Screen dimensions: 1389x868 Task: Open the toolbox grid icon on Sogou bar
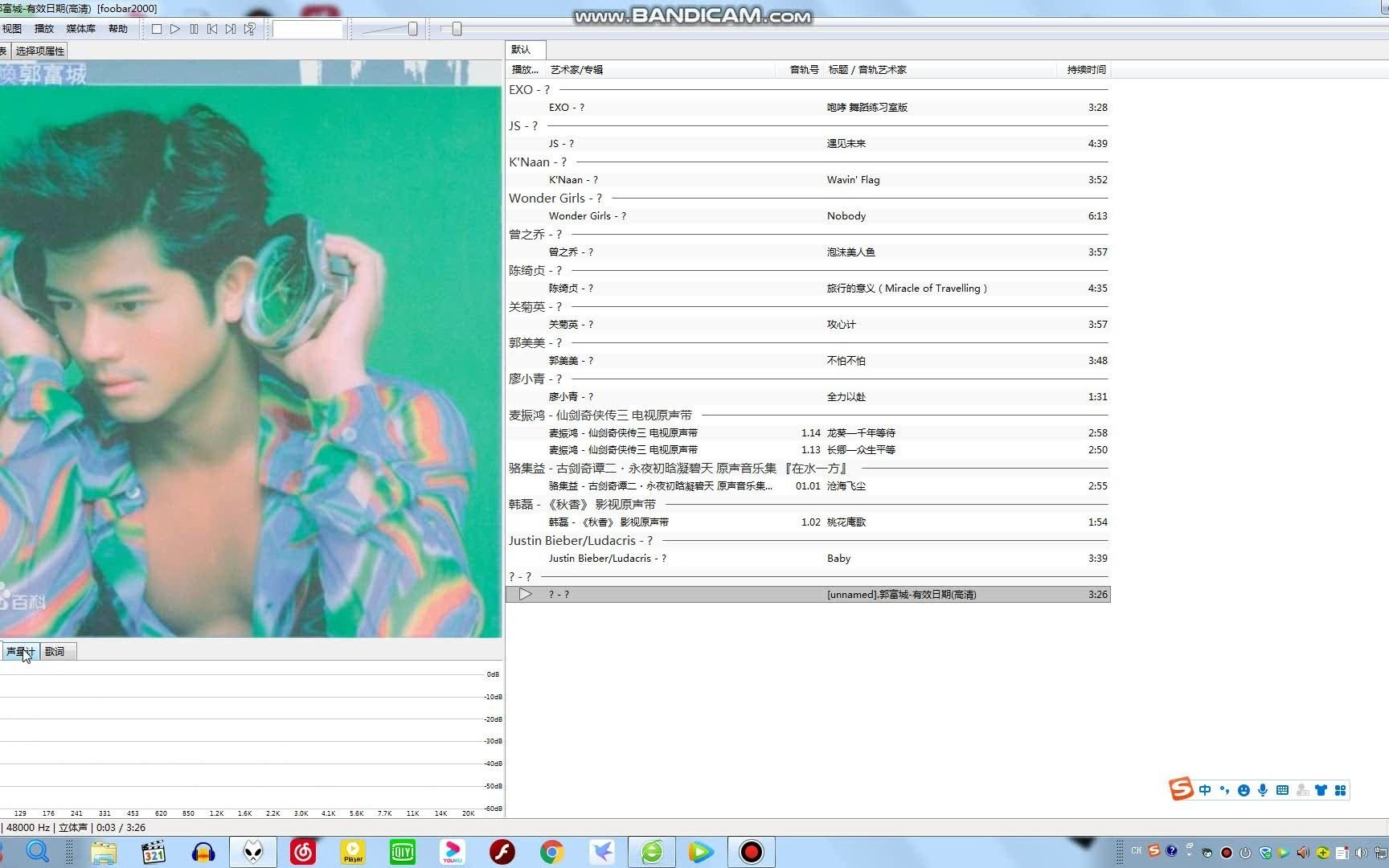[x=1340, y=790]
